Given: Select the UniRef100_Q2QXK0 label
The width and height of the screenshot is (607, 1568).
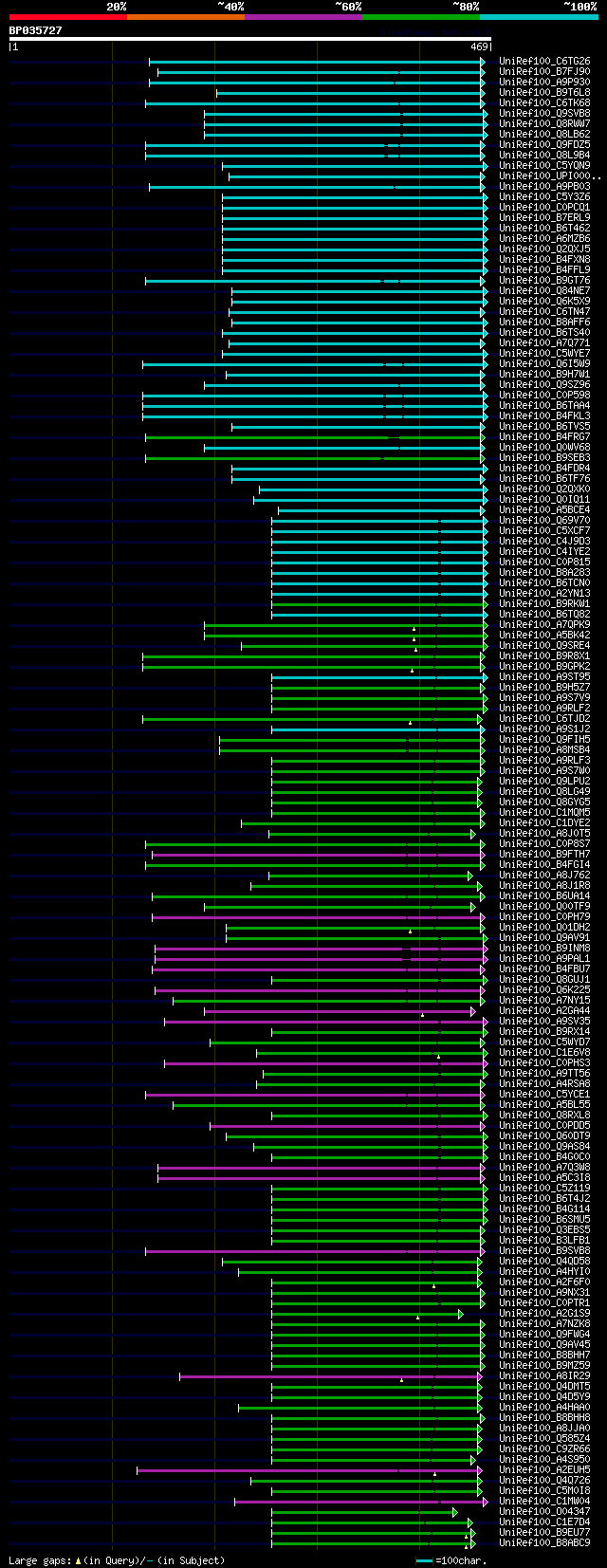Looking at the screenshot, I should [544, 489].
